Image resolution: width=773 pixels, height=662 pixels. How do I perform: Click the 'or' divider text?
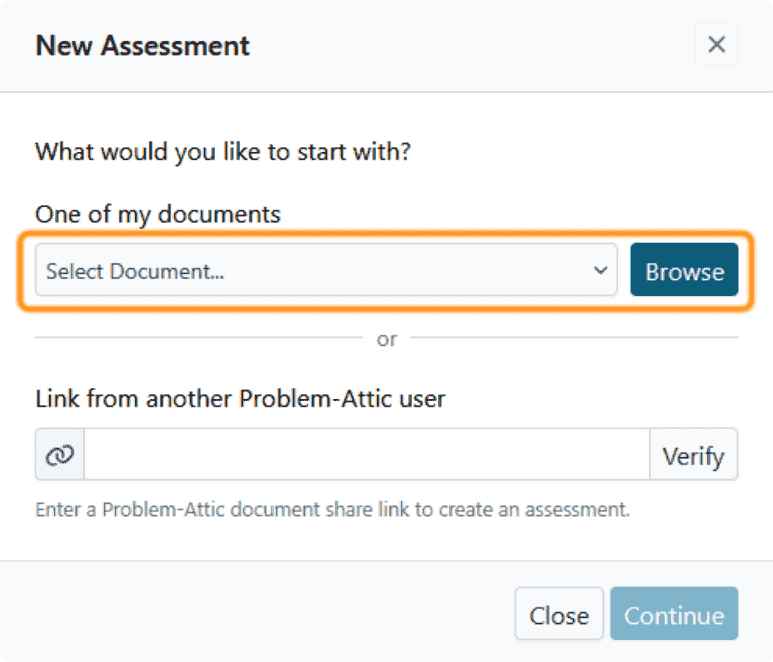[387, 339]
